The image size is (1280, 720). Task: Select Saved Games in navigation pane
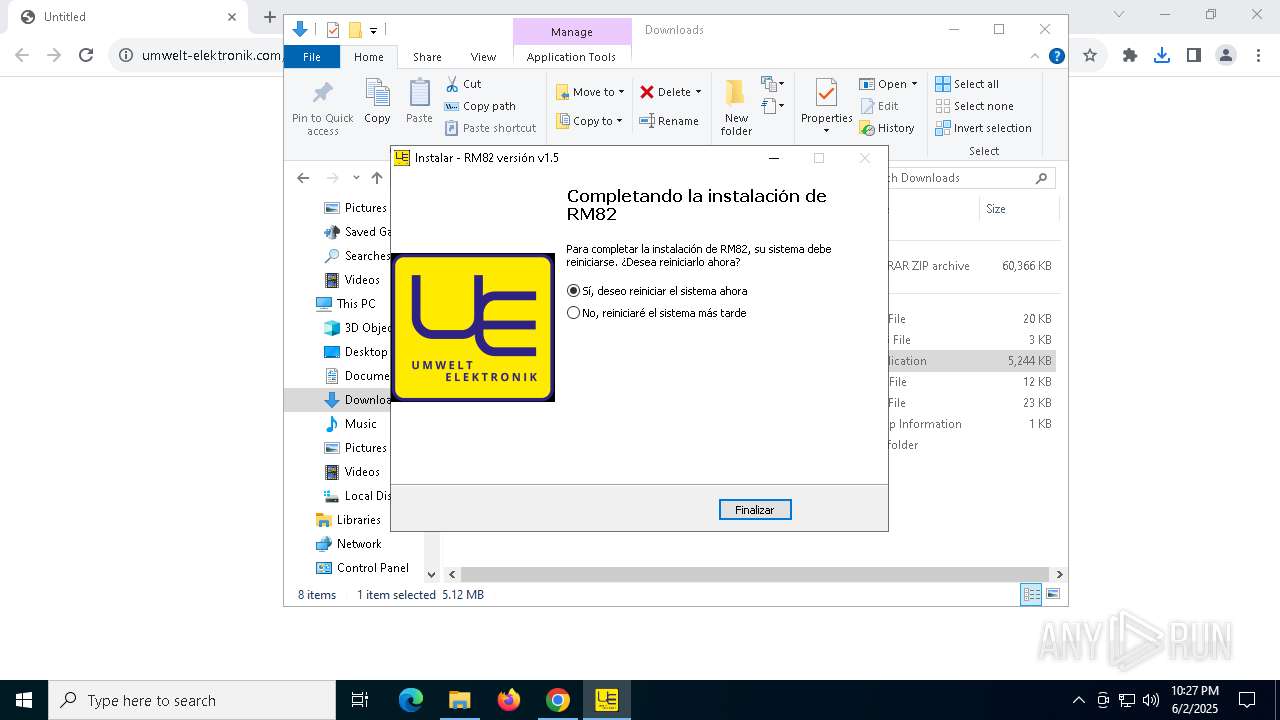tap(356, 232)
